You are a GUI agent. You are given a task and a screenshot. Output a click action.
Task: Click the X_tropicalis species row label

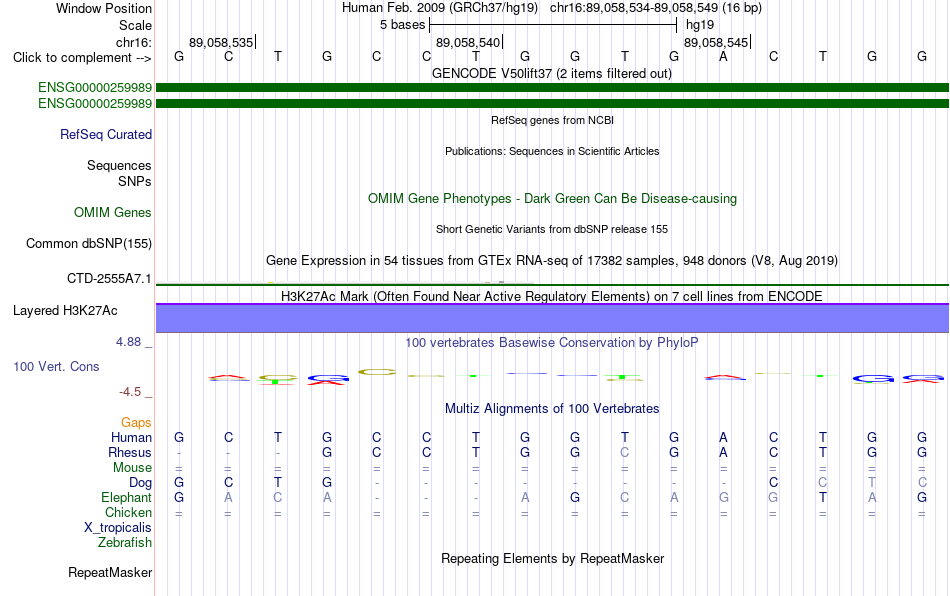tap(118, 528)
